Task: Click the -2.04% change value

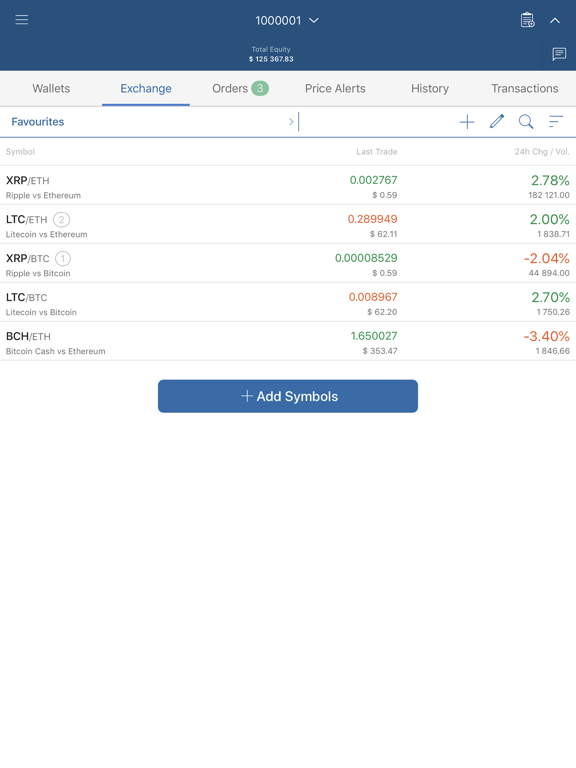Action: point(547,258)
